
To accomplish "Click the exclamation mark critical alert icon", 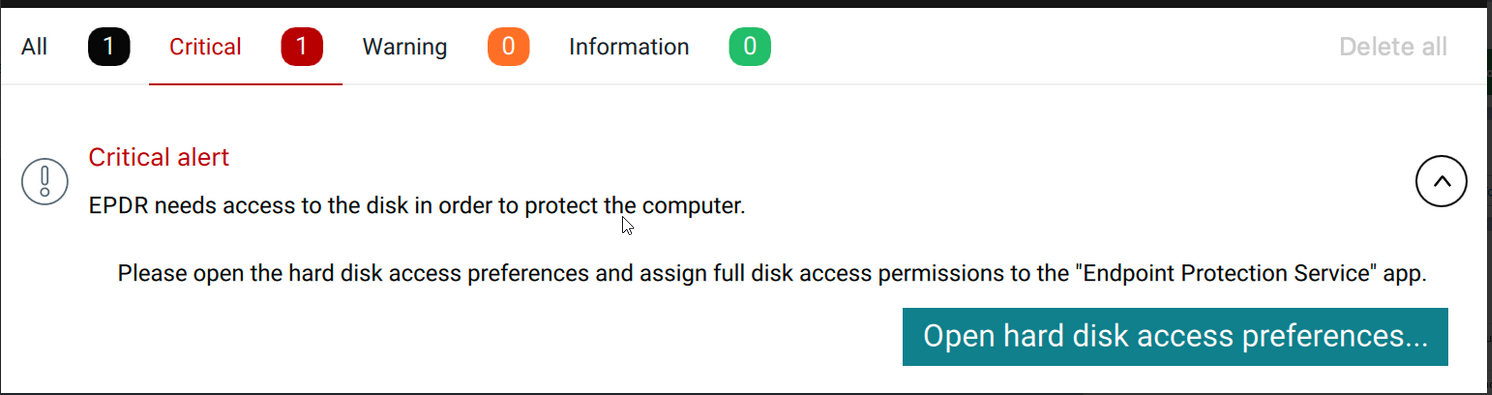I will 45,182.
